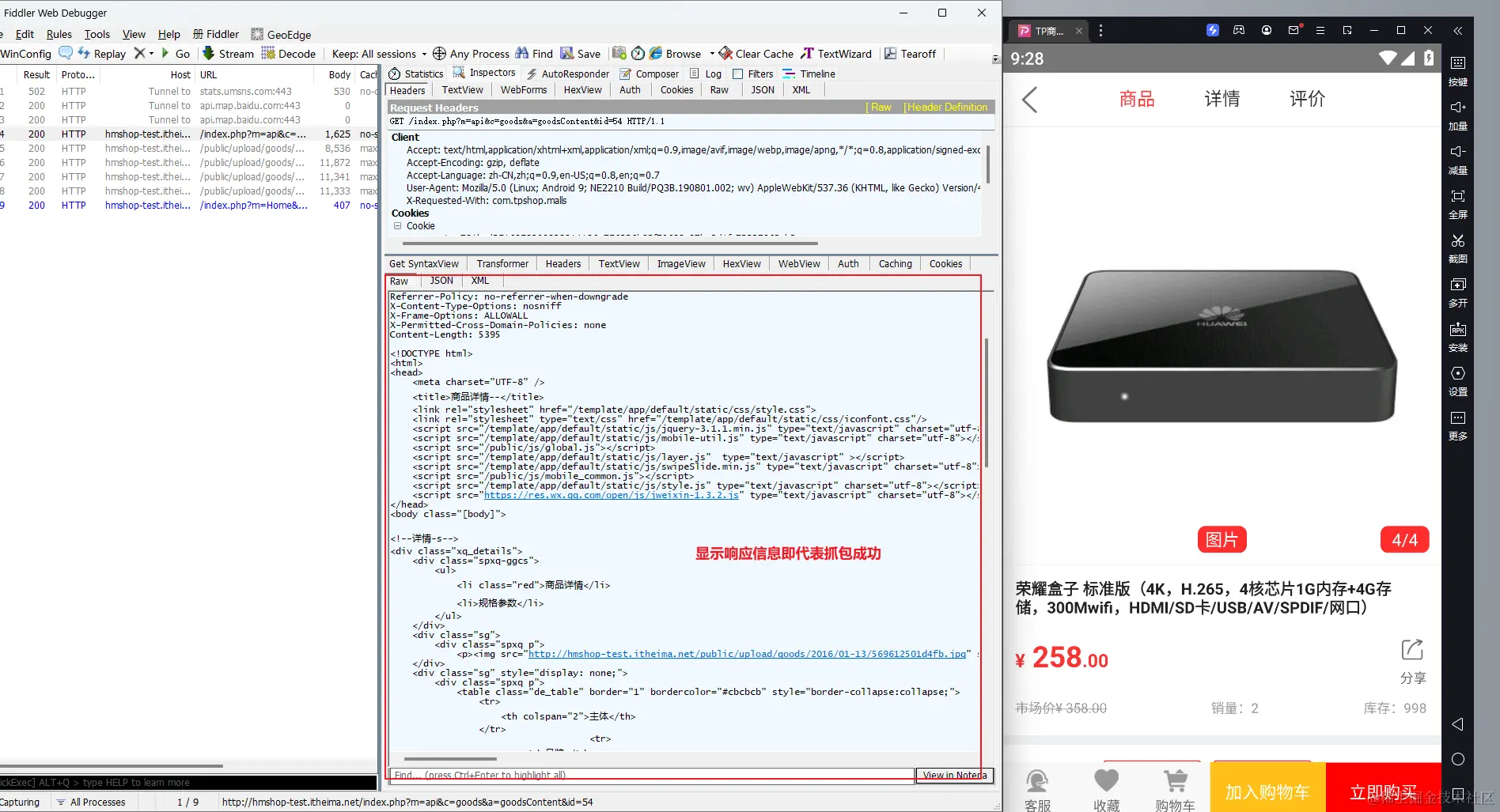The height and width of the screenshot is (812, 1500).
Task: Click the comment speech bubble icon in Fiddler toolbar
Action: tap(66, 53)
